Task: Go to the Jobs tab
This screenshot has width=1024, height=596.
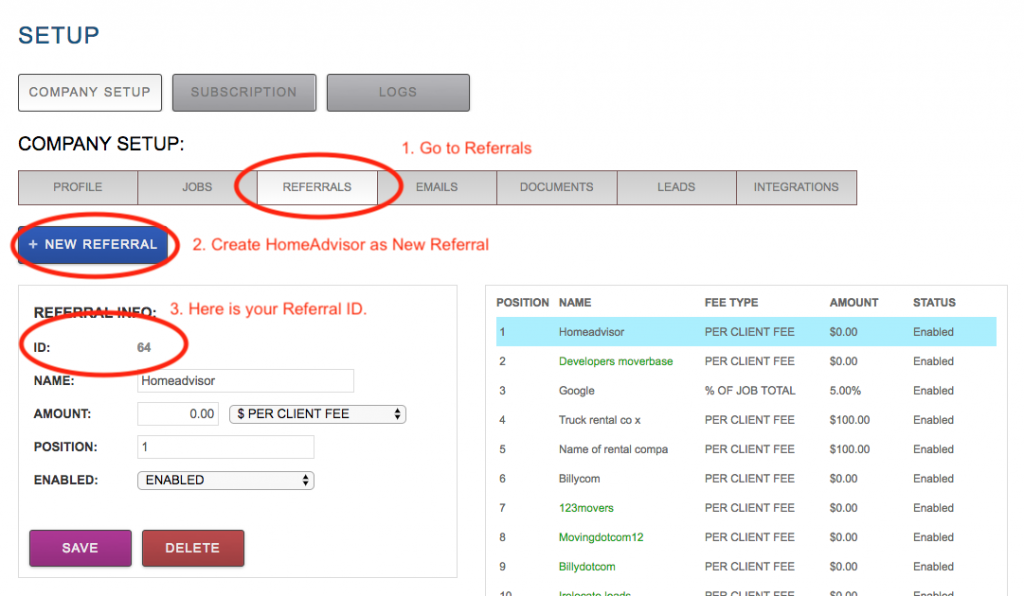Action: 197,187
